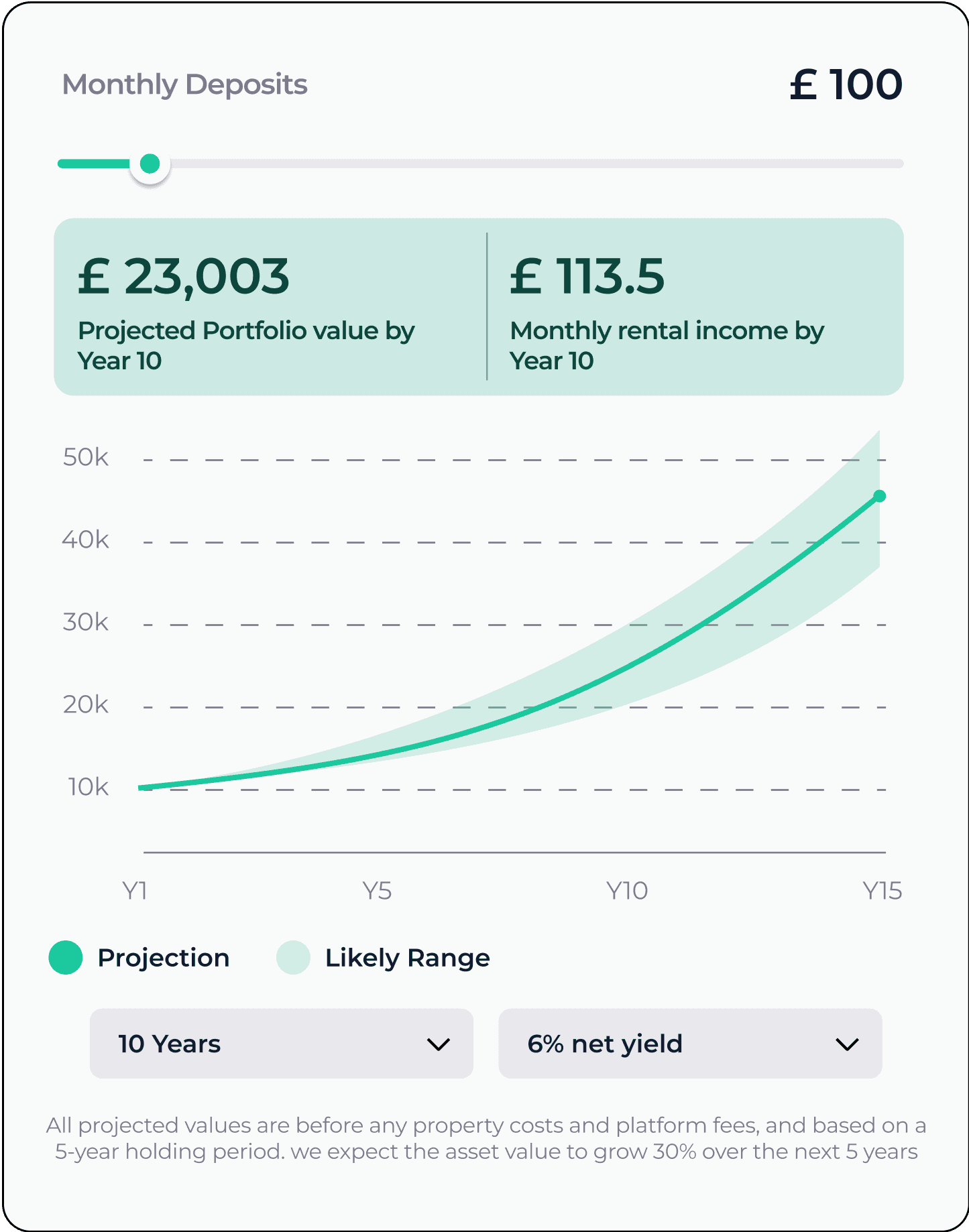Click the Monthly Deposits slider handle

pos(150,164)
